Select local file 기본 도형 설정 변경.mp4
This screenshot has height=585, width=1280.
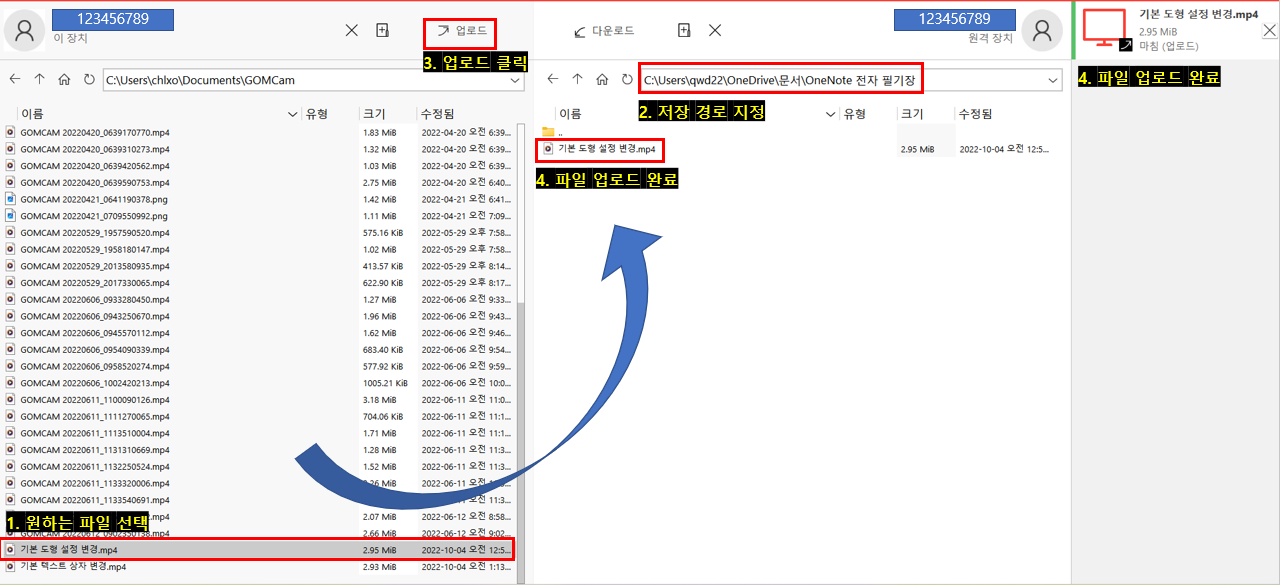259,550
